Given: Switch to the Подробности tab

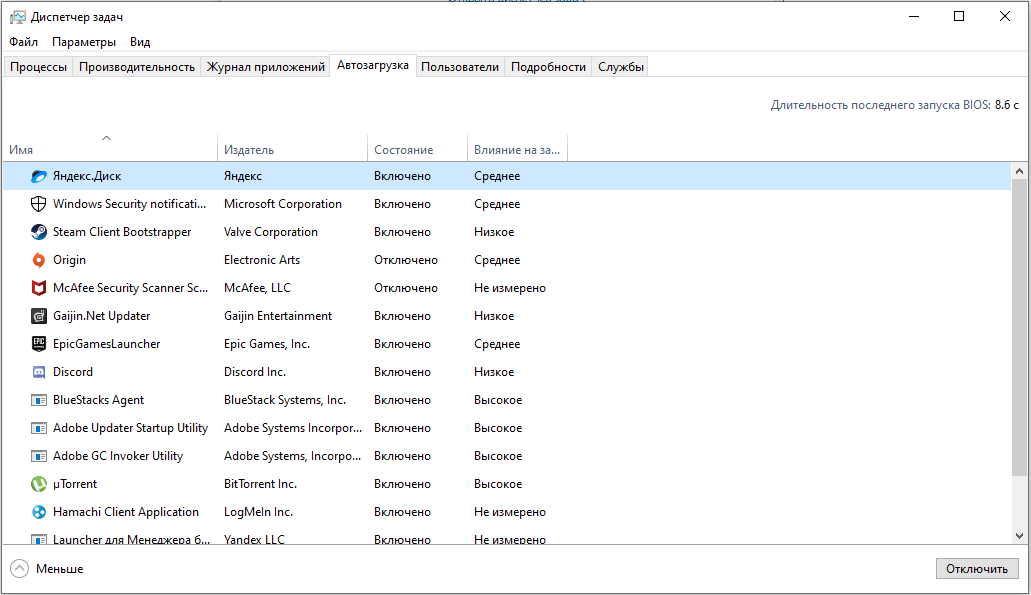Looking at the screenshot, I should (548, 67).
